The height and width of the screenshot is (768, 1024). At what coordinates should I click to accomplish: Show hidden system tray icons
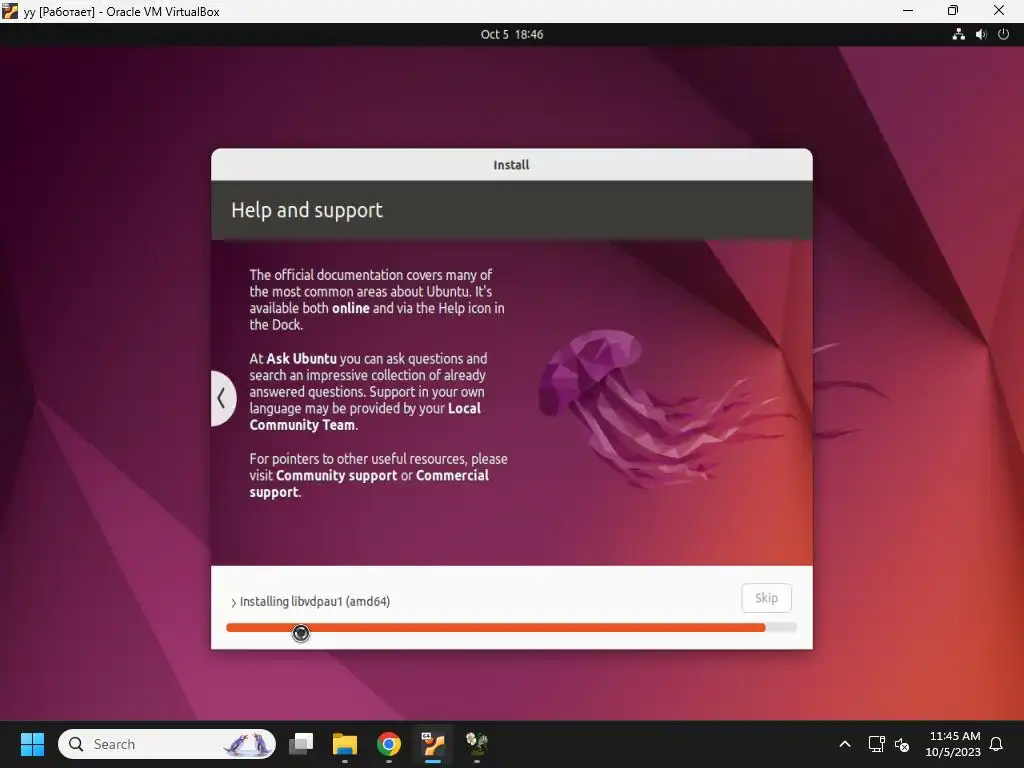(x=844, y=744)
